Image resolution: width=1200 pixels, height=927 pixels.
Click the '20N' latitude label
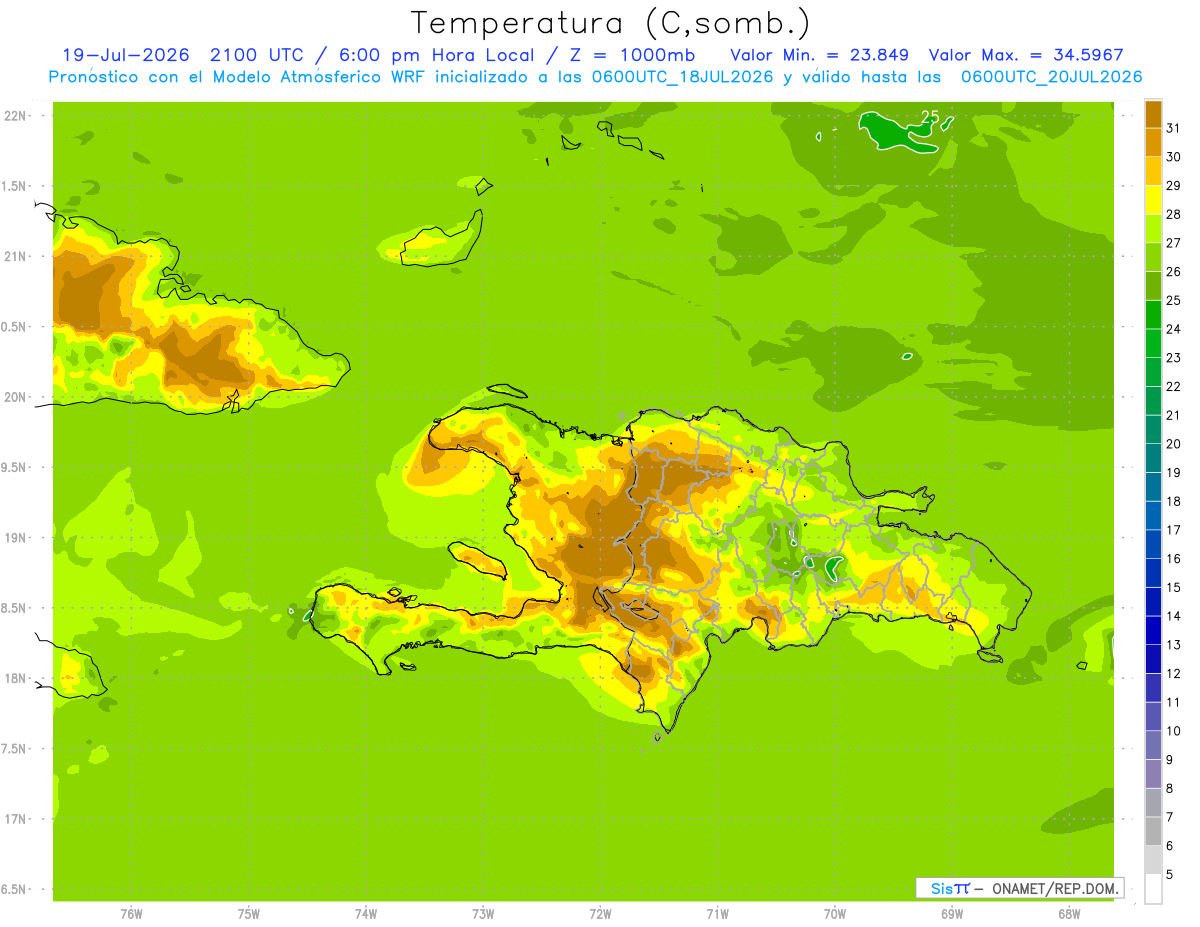point(16,397)
